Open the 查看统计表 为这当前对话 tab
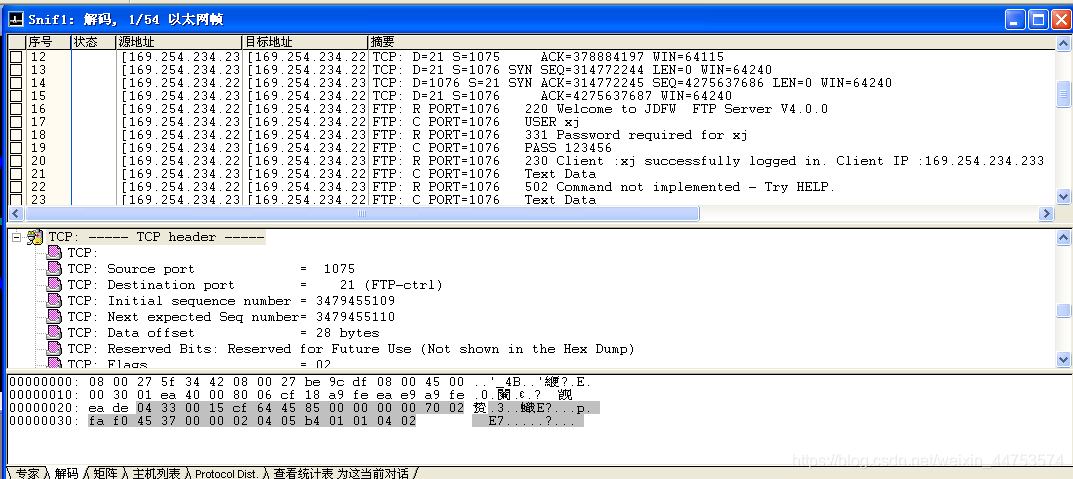 341,473
